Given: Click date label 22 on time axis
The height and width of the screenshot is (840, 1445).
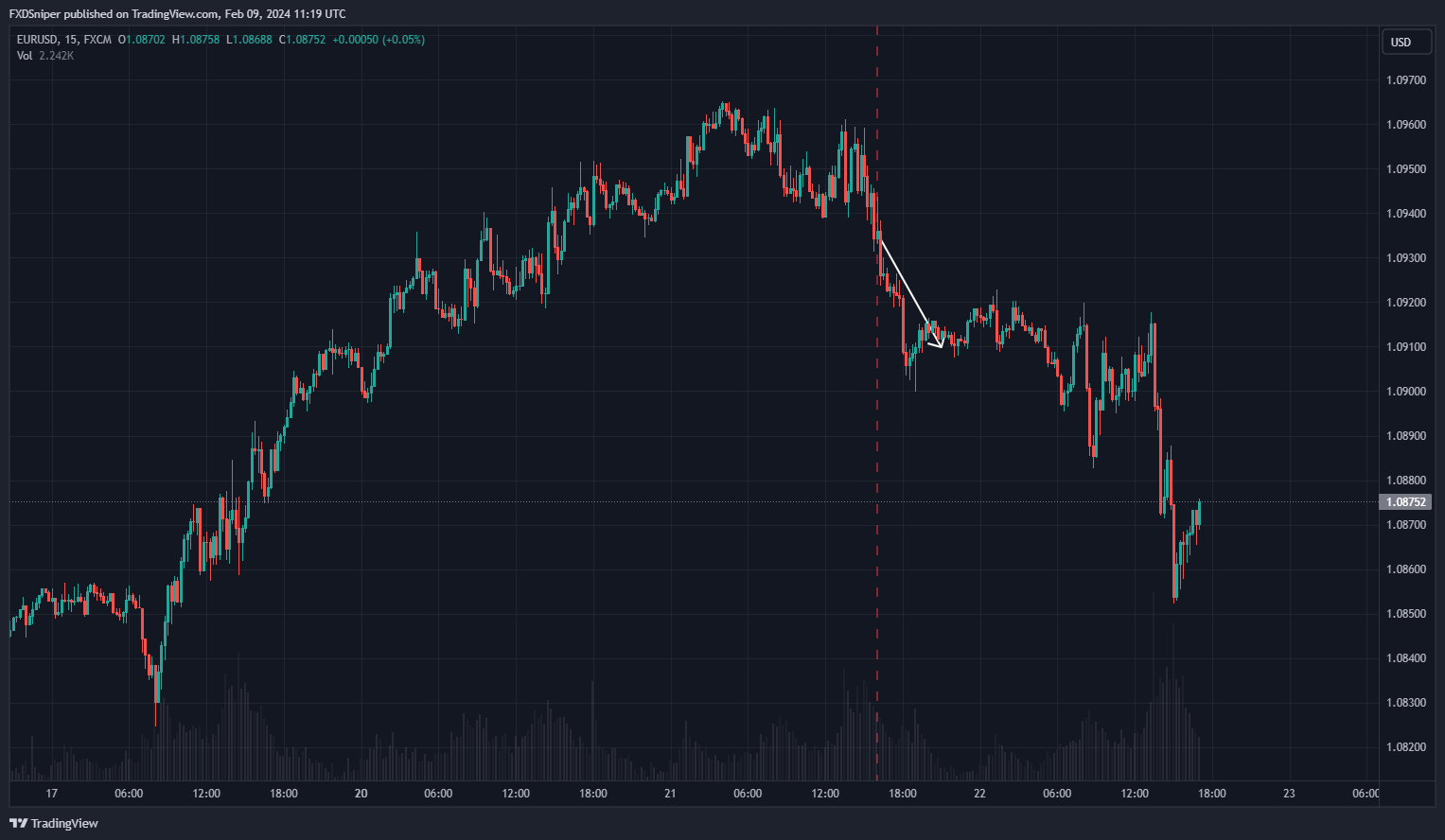Looking at the screenshot, I should pos(979,794).
